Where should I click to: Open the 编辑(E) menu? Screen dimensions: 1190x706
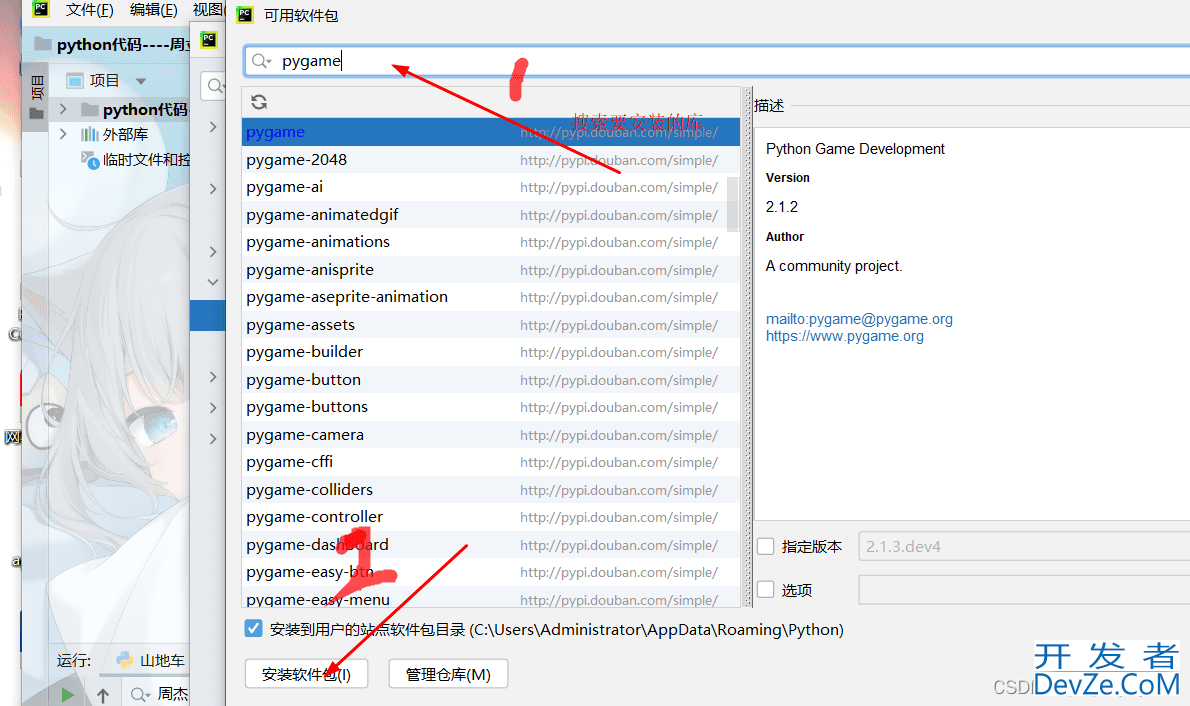(153, 10)
